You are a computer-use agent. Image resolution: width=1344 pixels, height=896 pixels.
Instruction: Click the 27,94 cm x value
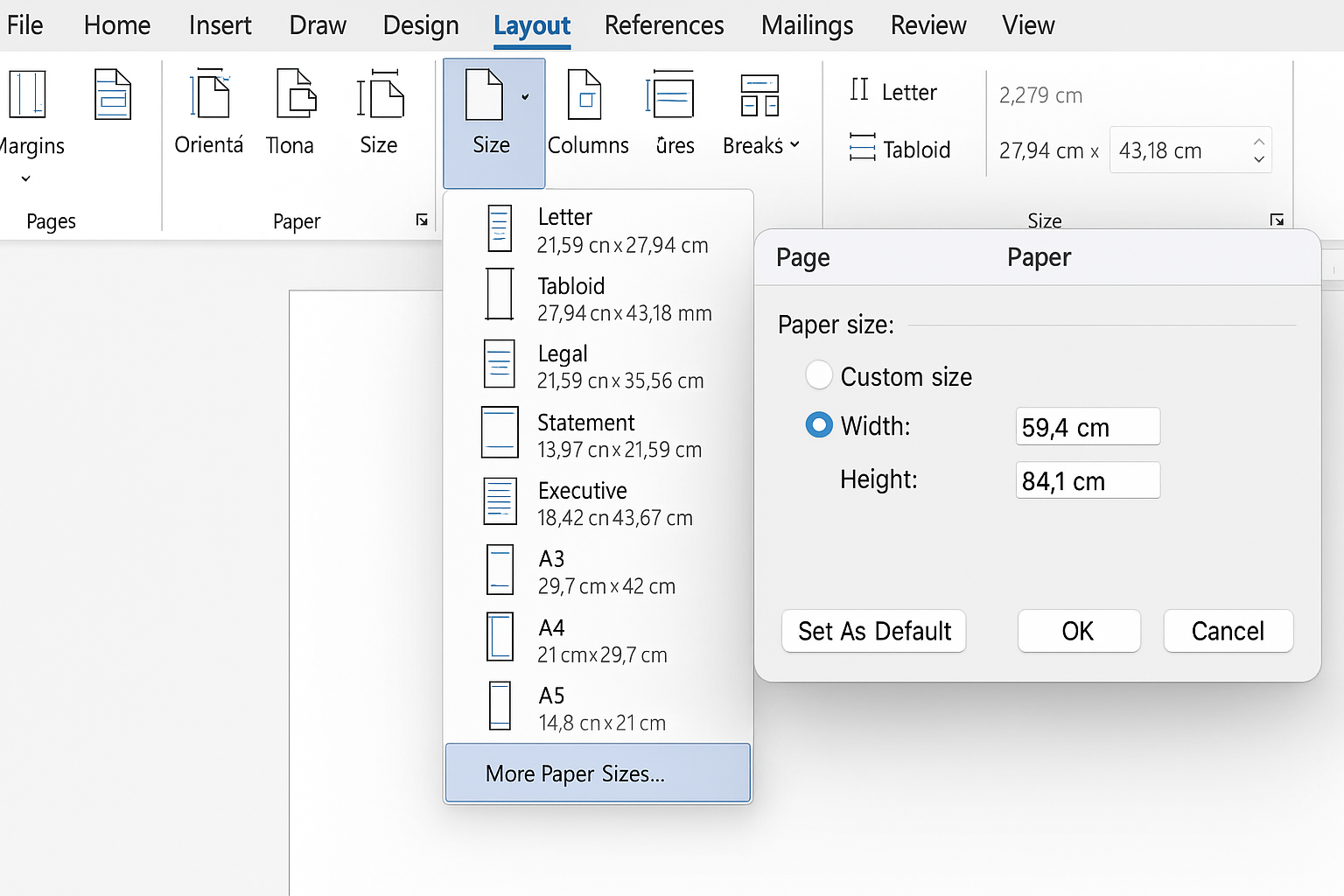pyautogui.click(x=1049, y=150)
